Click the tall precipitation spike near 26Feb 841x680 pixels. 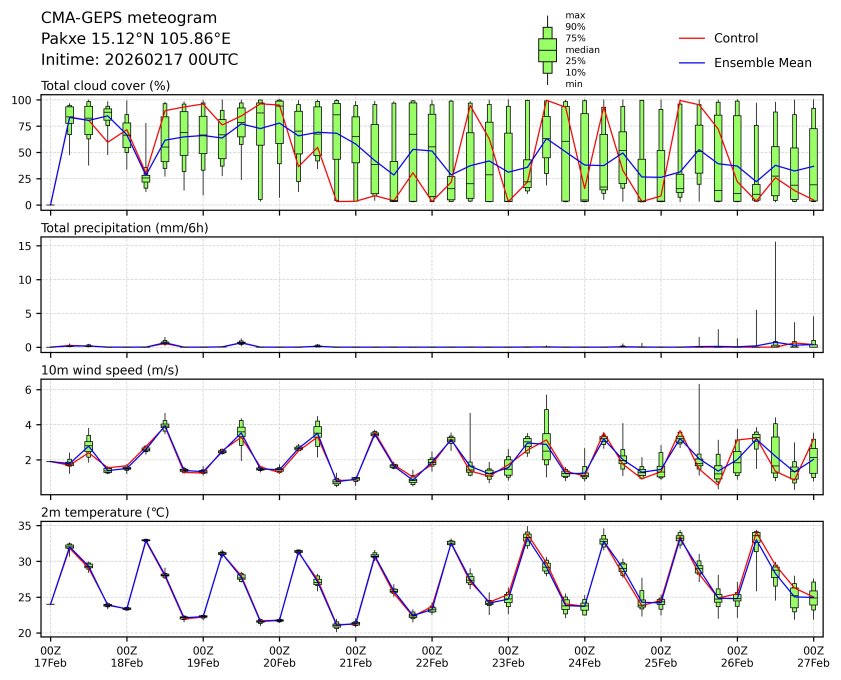point(775,290)
